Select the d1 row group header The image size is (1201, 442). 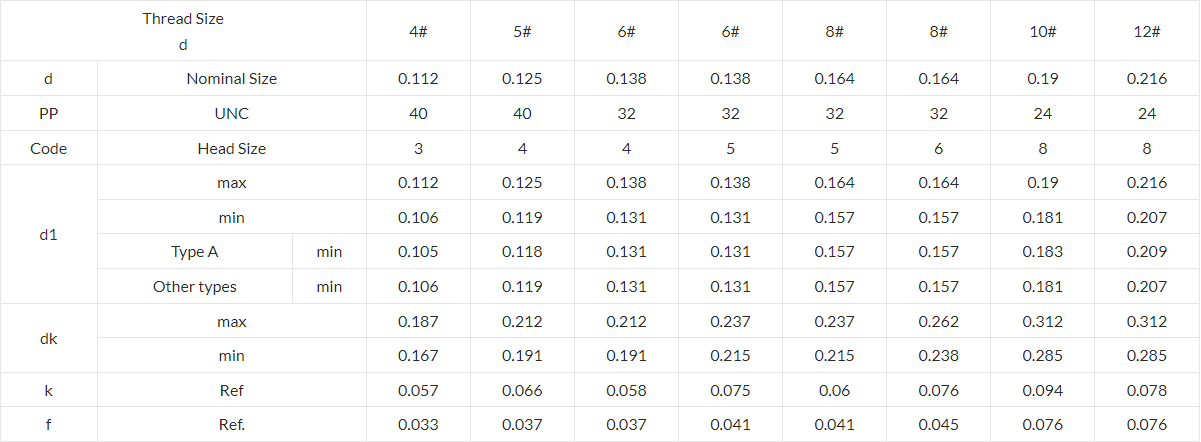tap(49, 235)
